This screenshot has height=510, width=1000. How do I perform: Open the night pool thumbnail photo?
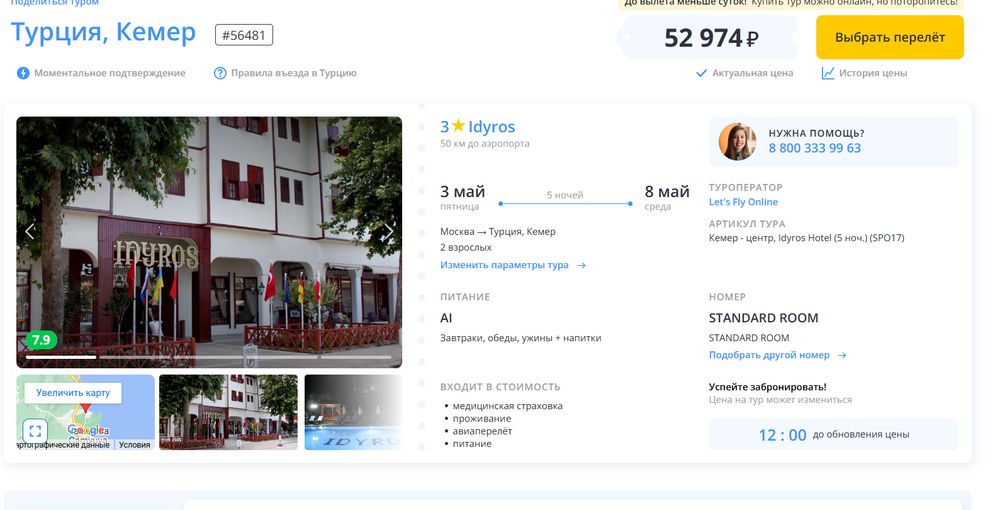tap(353, 412)
